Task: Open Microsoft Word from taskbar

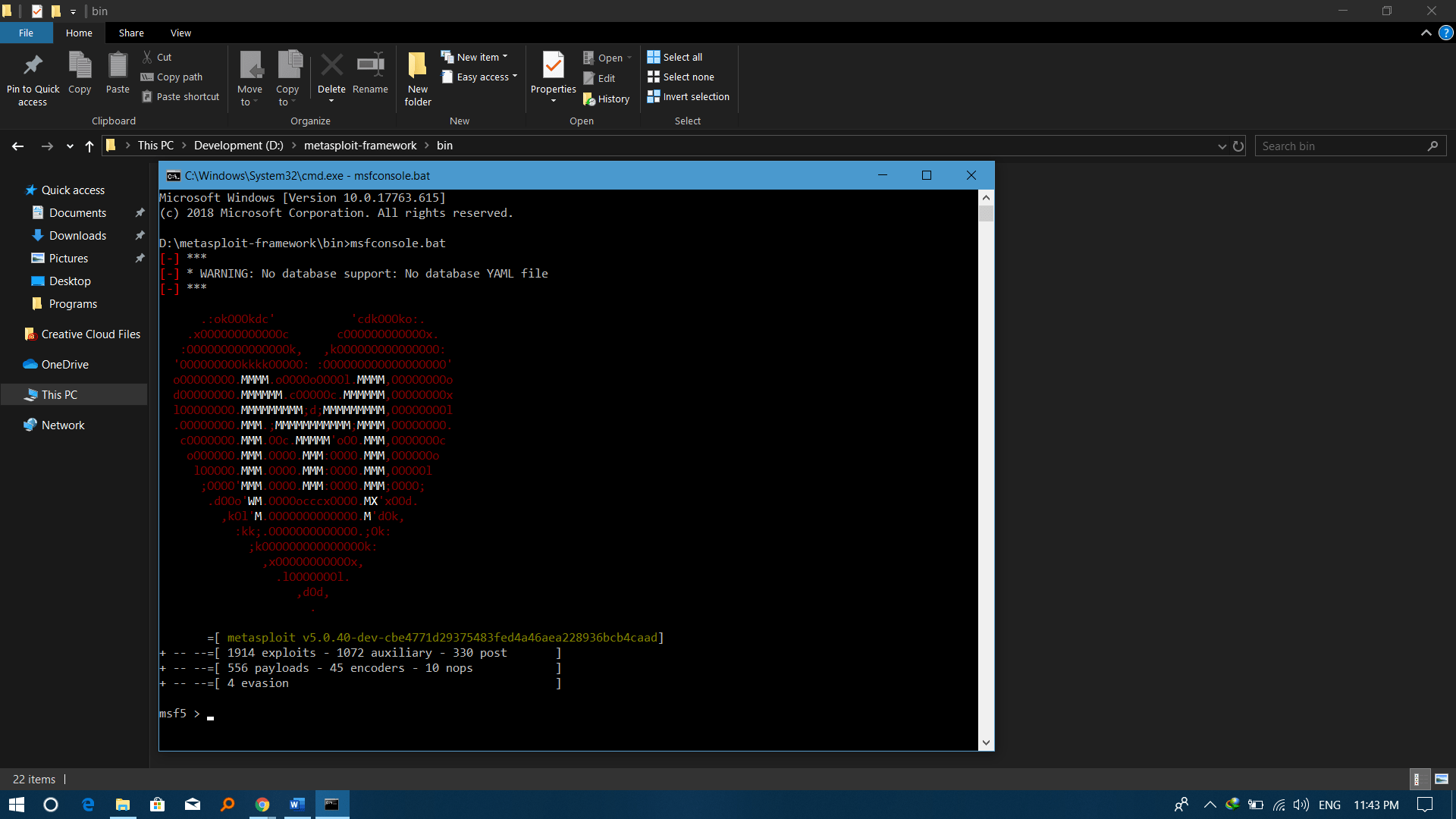Action: [297, 805]
